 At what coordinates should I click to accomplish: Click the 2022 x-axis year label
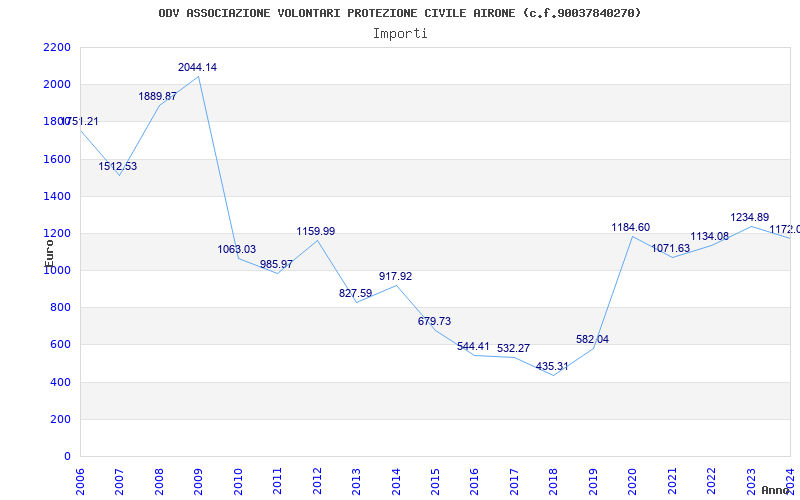coord(711,482)
